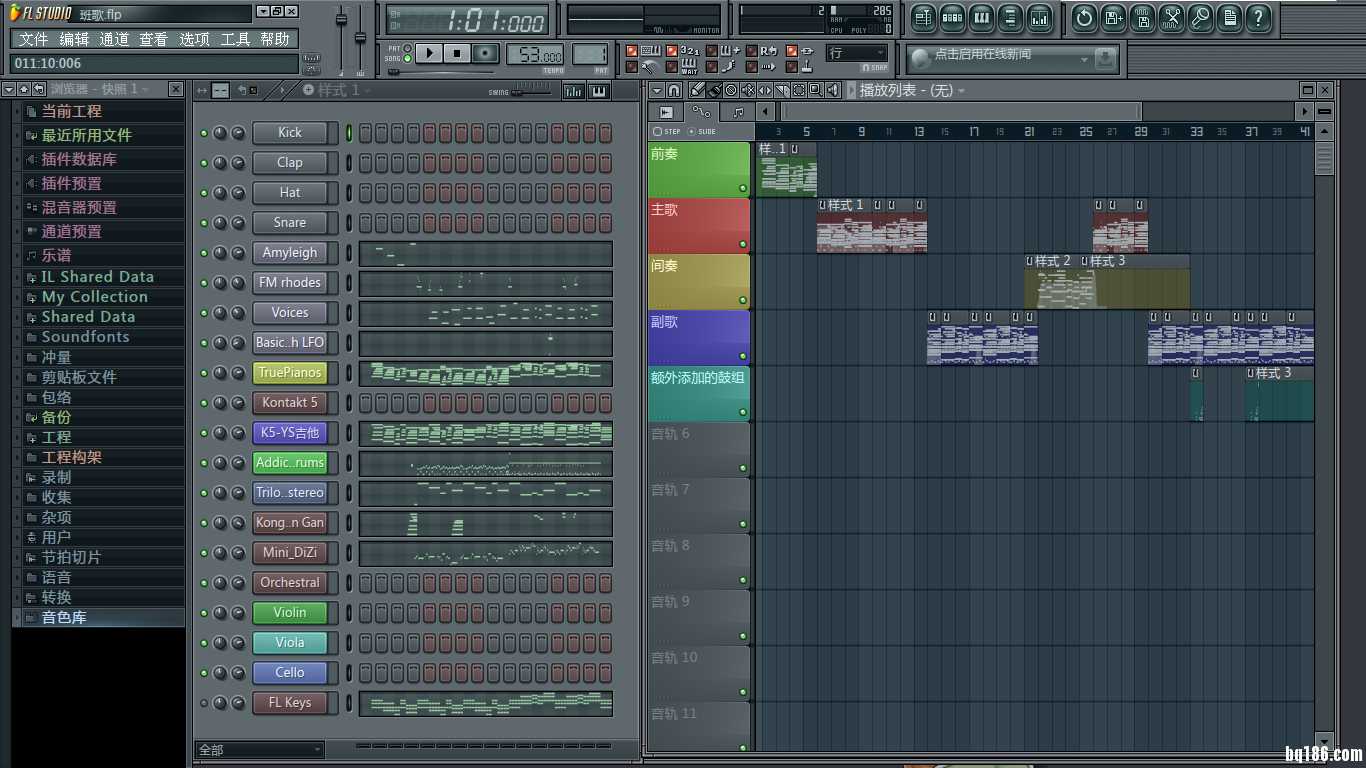
Task: Open the Mixer window icon
Action: tap(1039, 17)
